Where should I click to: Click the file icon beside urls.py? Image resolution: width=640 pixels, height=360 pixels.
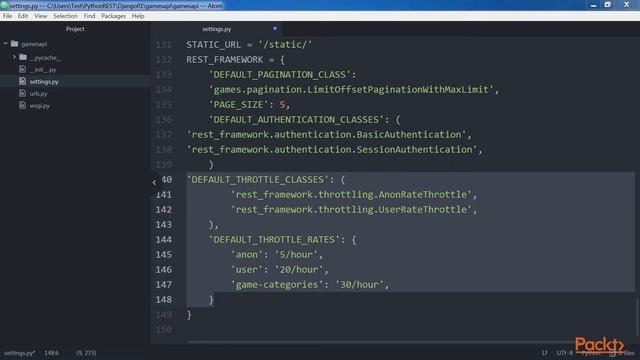point(22,93)
